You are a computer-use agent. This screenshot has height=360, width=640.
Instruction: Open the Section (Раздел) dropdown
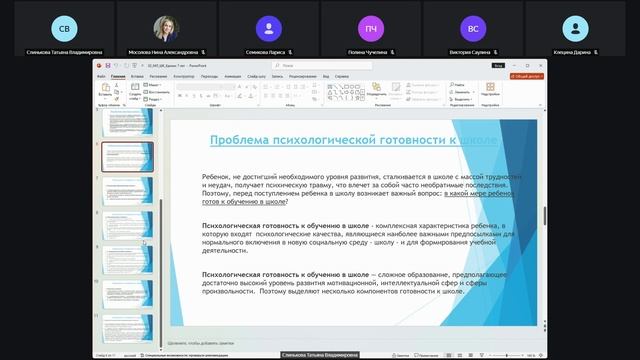click(153, 99)
